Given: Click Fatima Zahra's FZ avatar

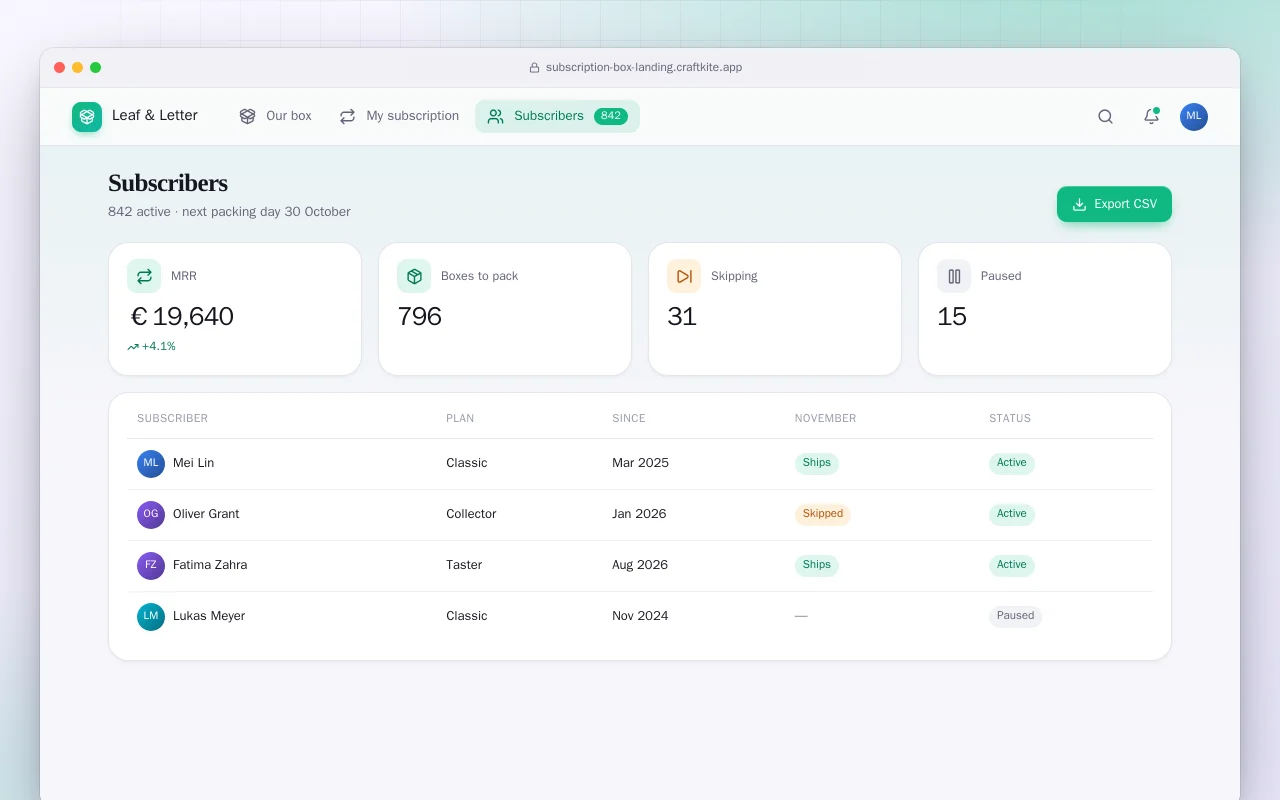Looking at the screenshot, I should [151, 566].
